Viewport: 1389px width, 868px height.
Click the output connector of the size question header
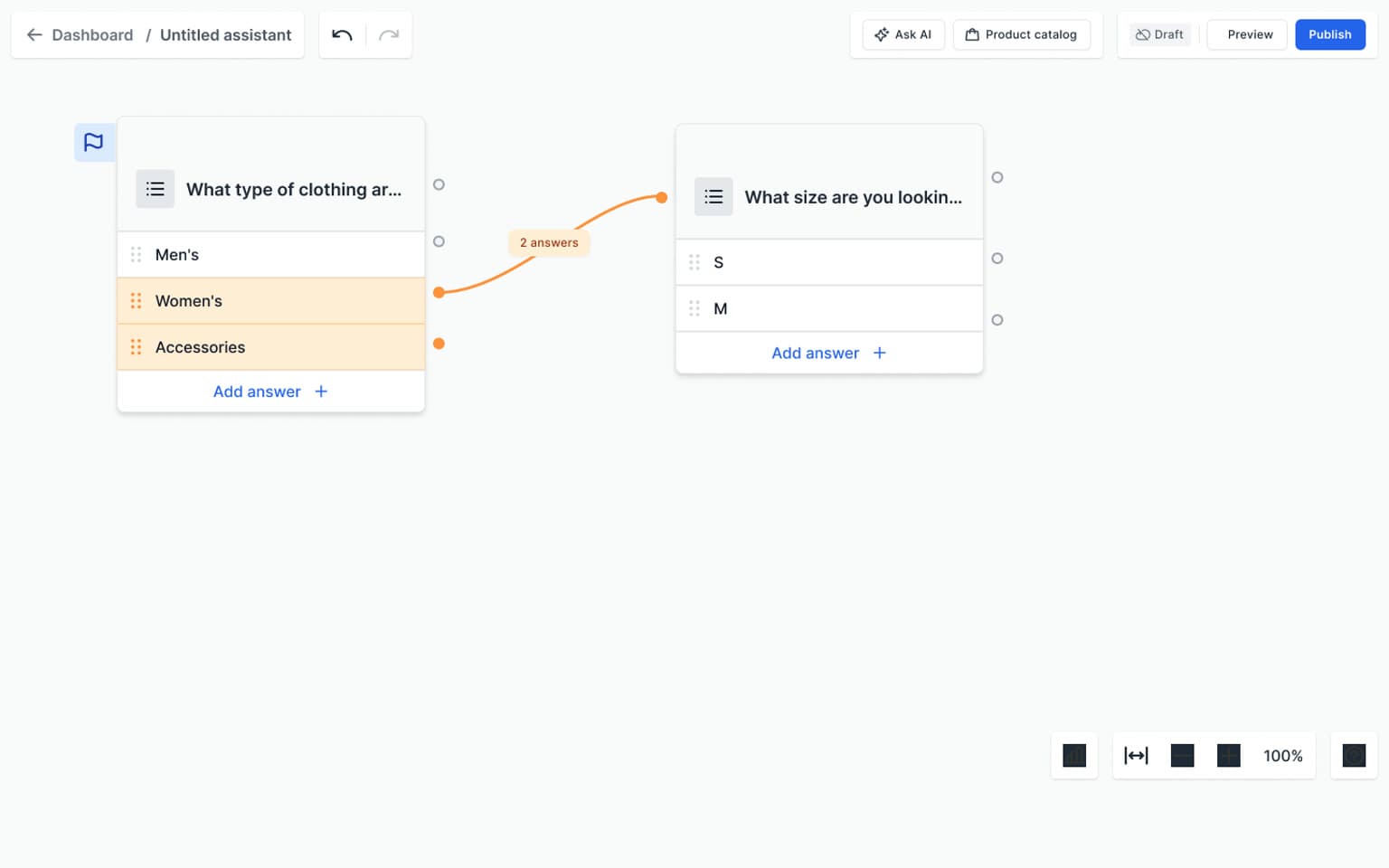point(997,177)
